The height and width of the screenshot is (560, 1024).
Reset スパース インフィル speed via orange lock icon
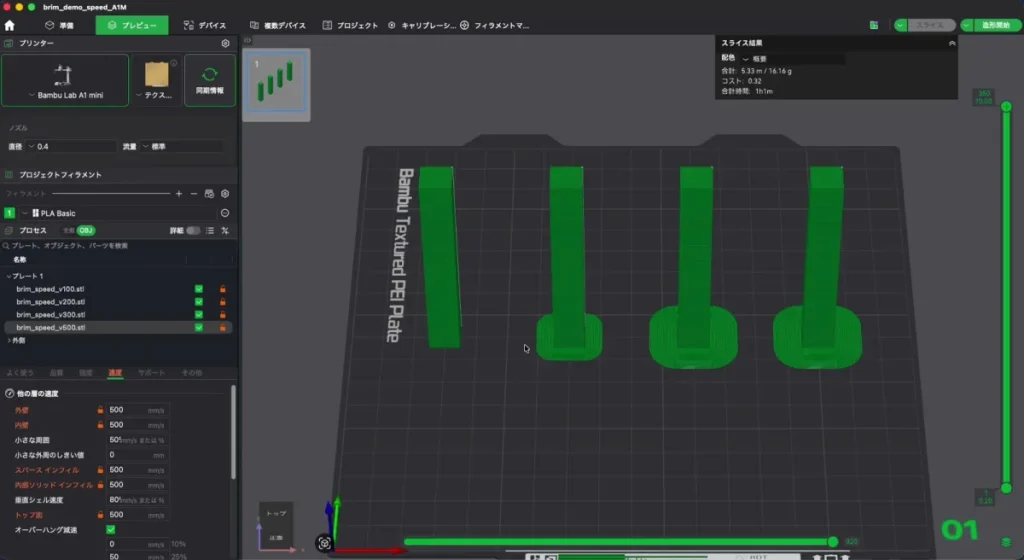click(101, 470)
